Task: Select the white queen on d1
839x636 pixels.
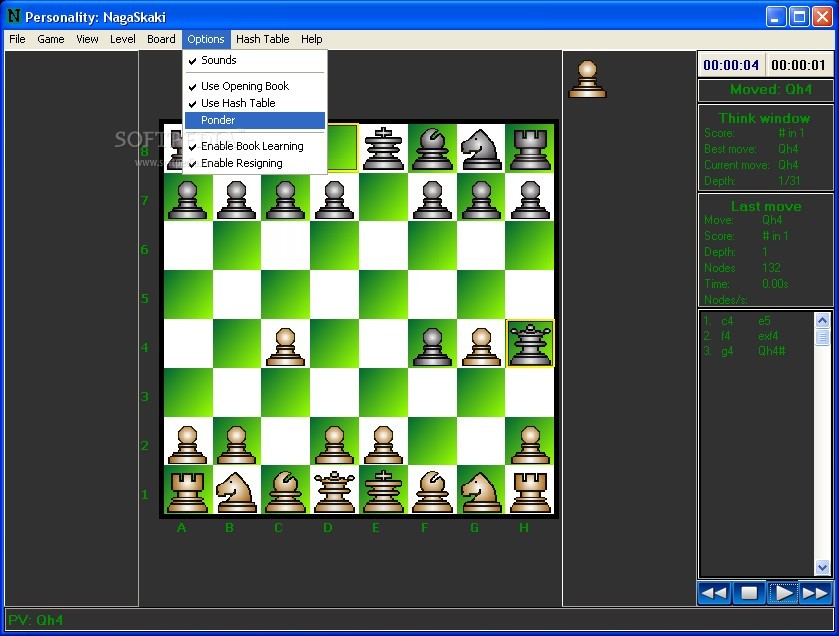Action: tap(334, 491)
